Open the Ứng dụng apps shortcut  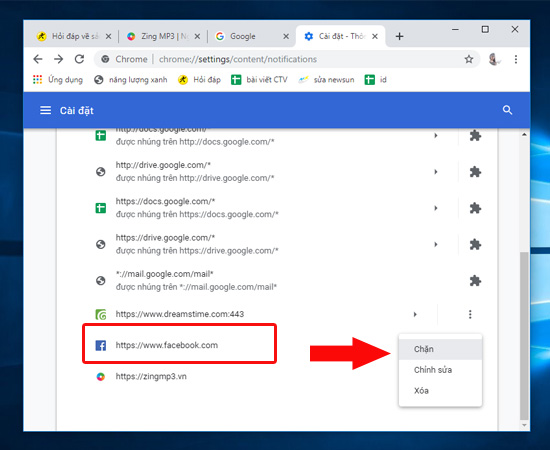[x=58, y=80]
